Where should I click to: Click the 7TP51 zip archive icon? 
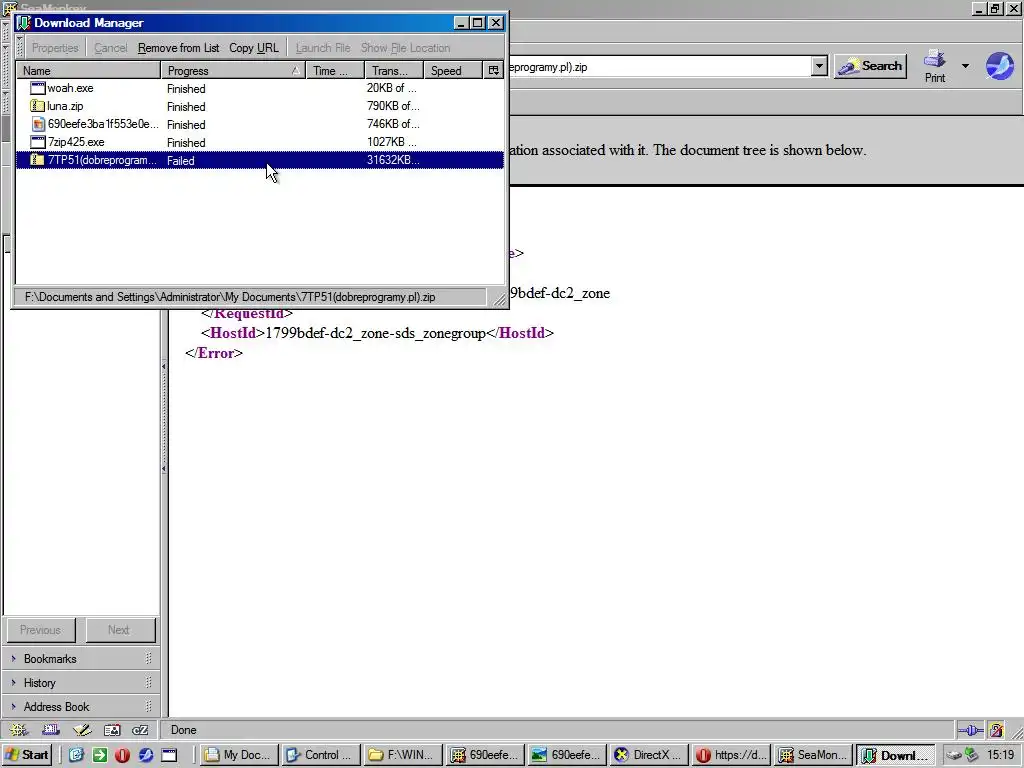click(x=38, y=160)
